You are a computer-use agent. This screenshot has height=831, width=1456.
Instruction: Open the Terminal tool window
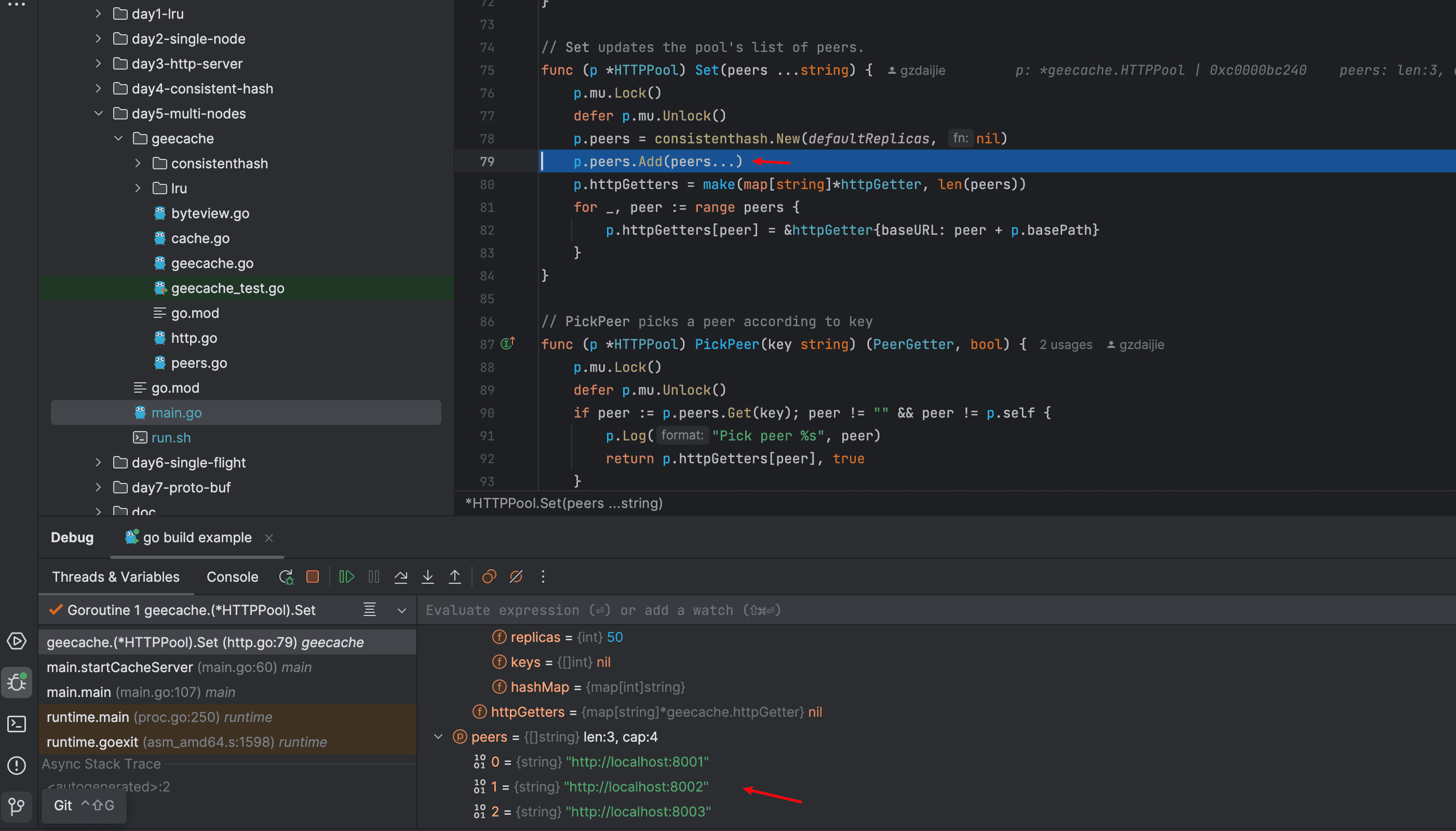(17, 725)
